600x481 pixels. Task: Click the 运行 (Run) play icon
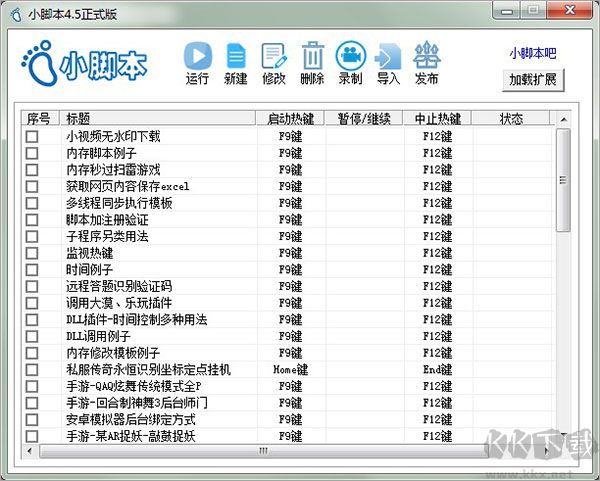coord(198,56)
